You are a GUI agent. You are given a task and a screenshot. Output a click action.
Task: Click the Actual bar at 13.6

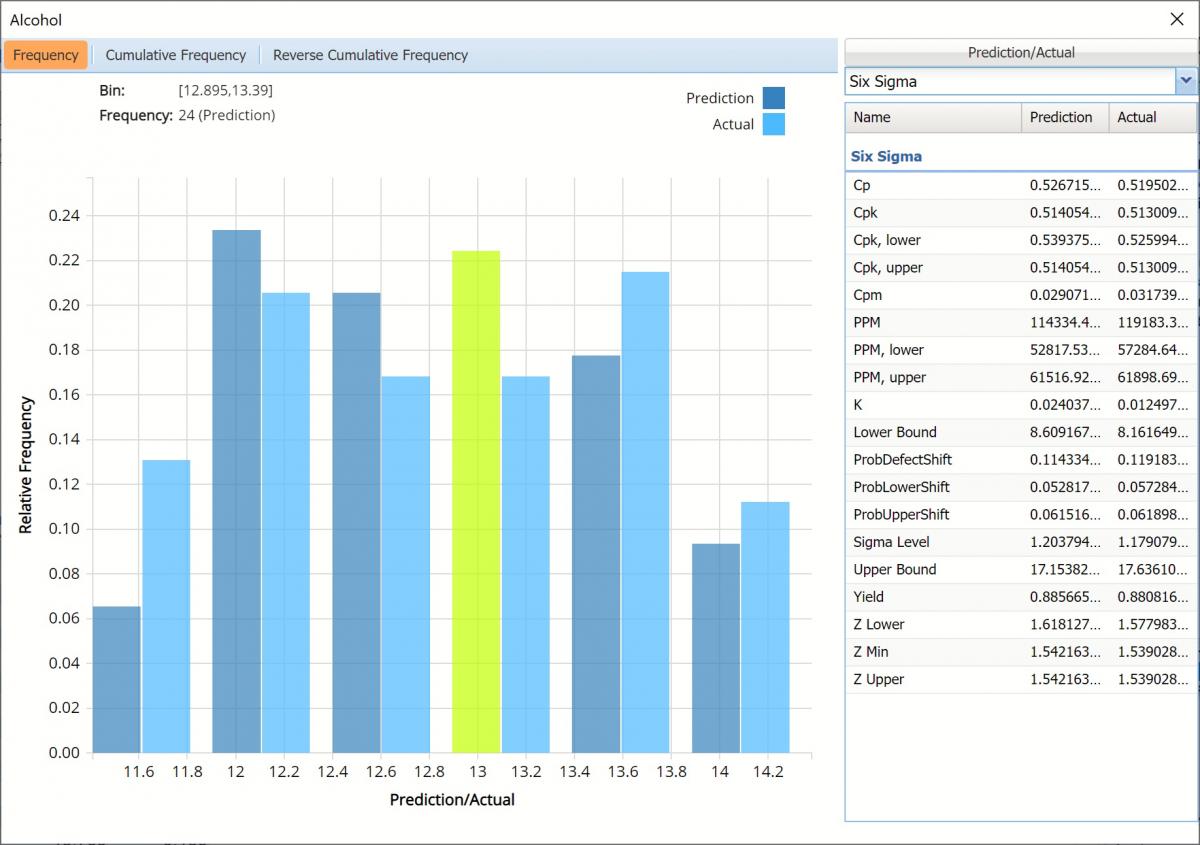645,512
